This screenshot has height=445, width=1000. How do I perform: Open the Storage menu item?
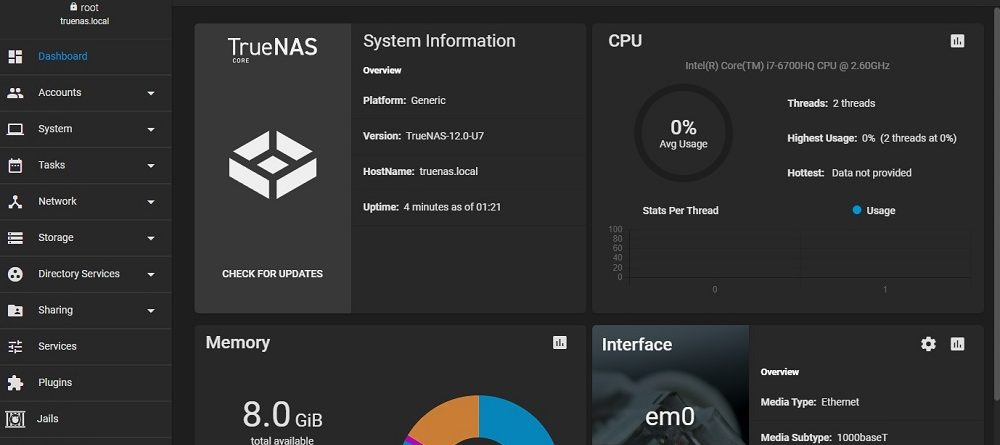pyautogui.click(x=85, y=238)
